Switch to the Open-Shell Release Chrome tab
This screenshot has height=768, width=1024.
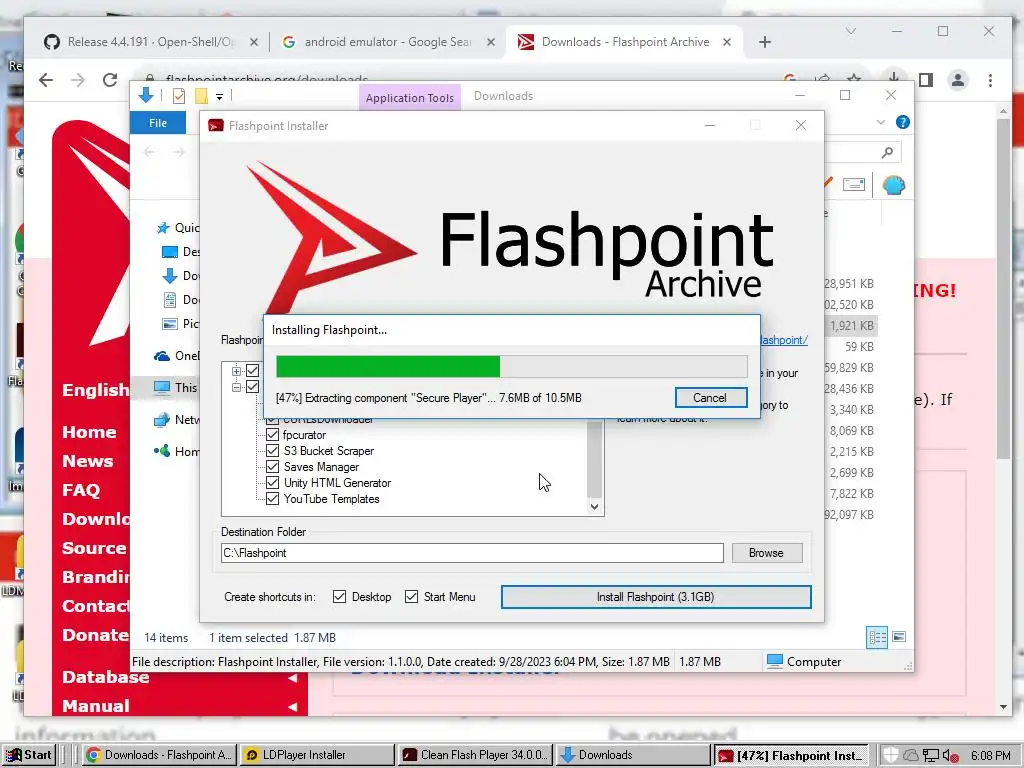(x=150, y=42)
